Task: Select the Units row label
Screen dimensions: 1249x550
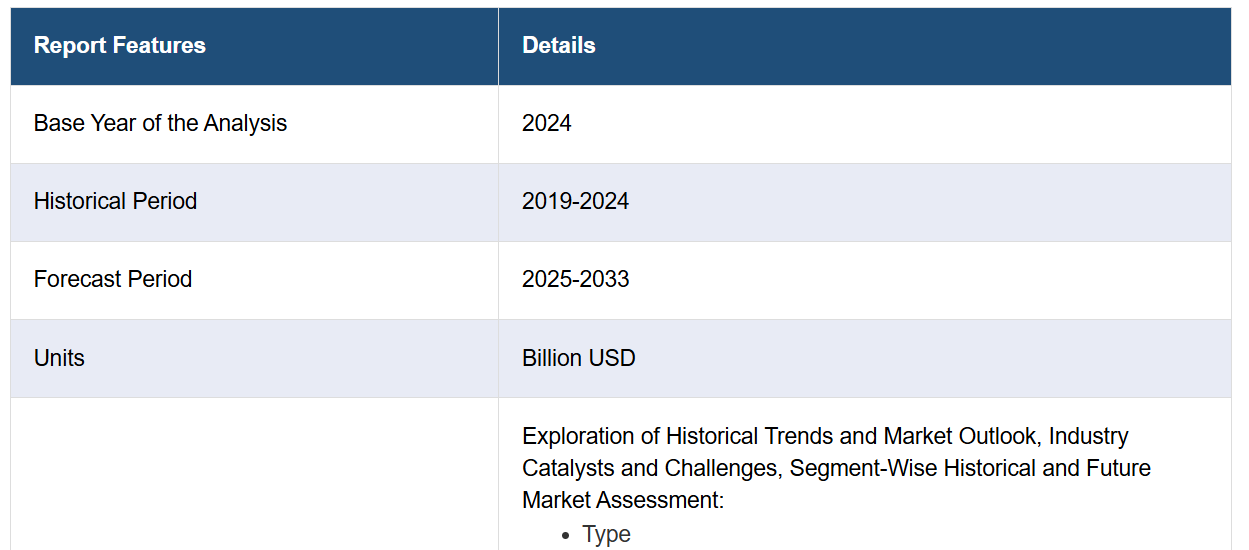Action: [59, 358]
